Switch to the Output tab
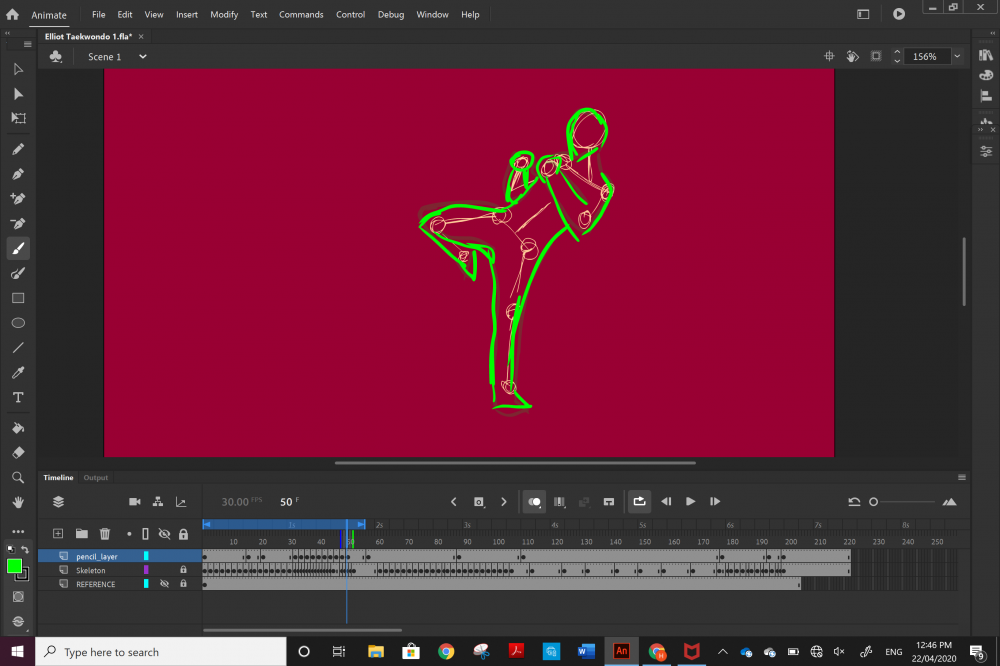 [96, 478]
